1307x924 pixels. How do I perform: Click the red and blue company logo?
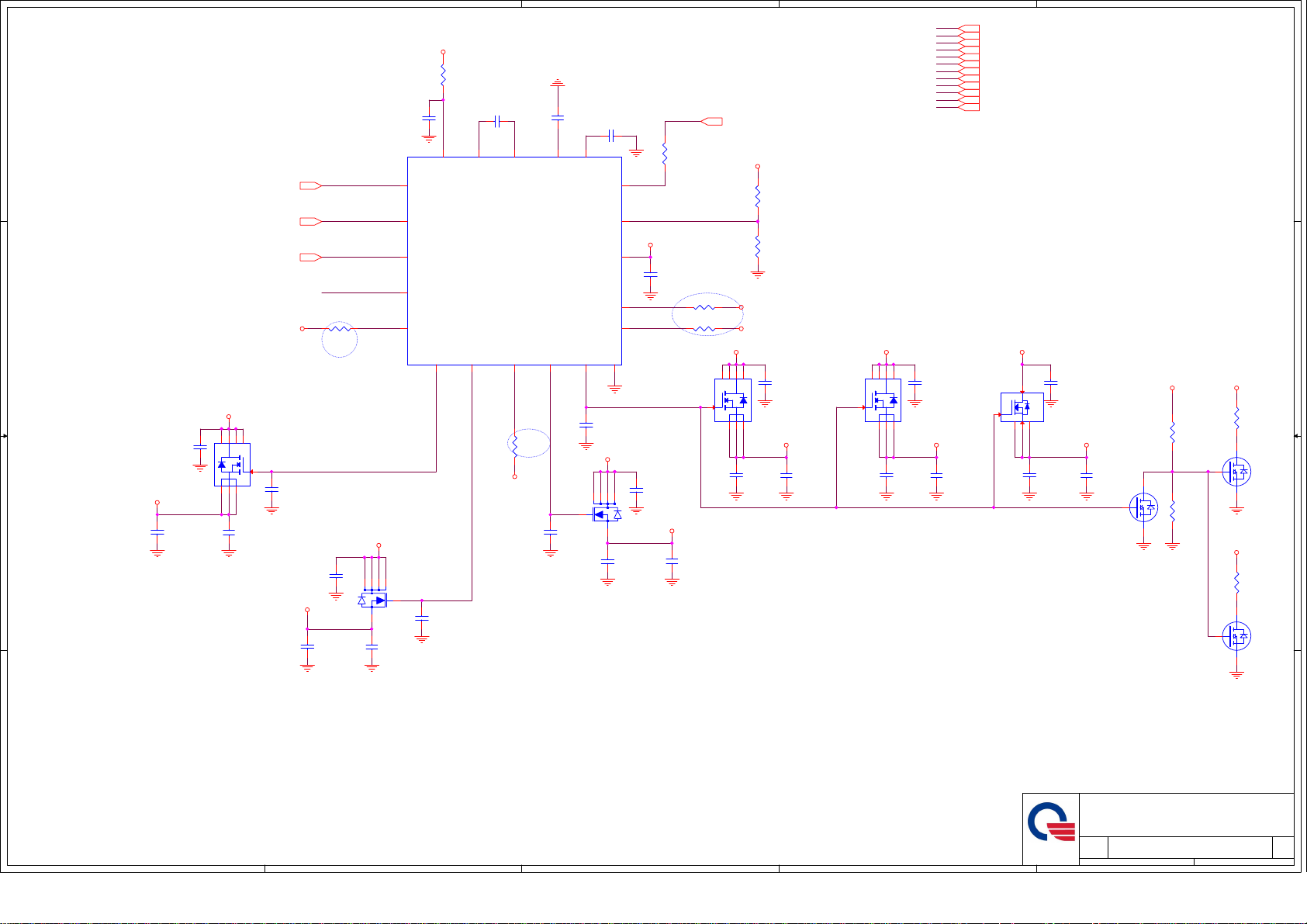[1052, 822]
